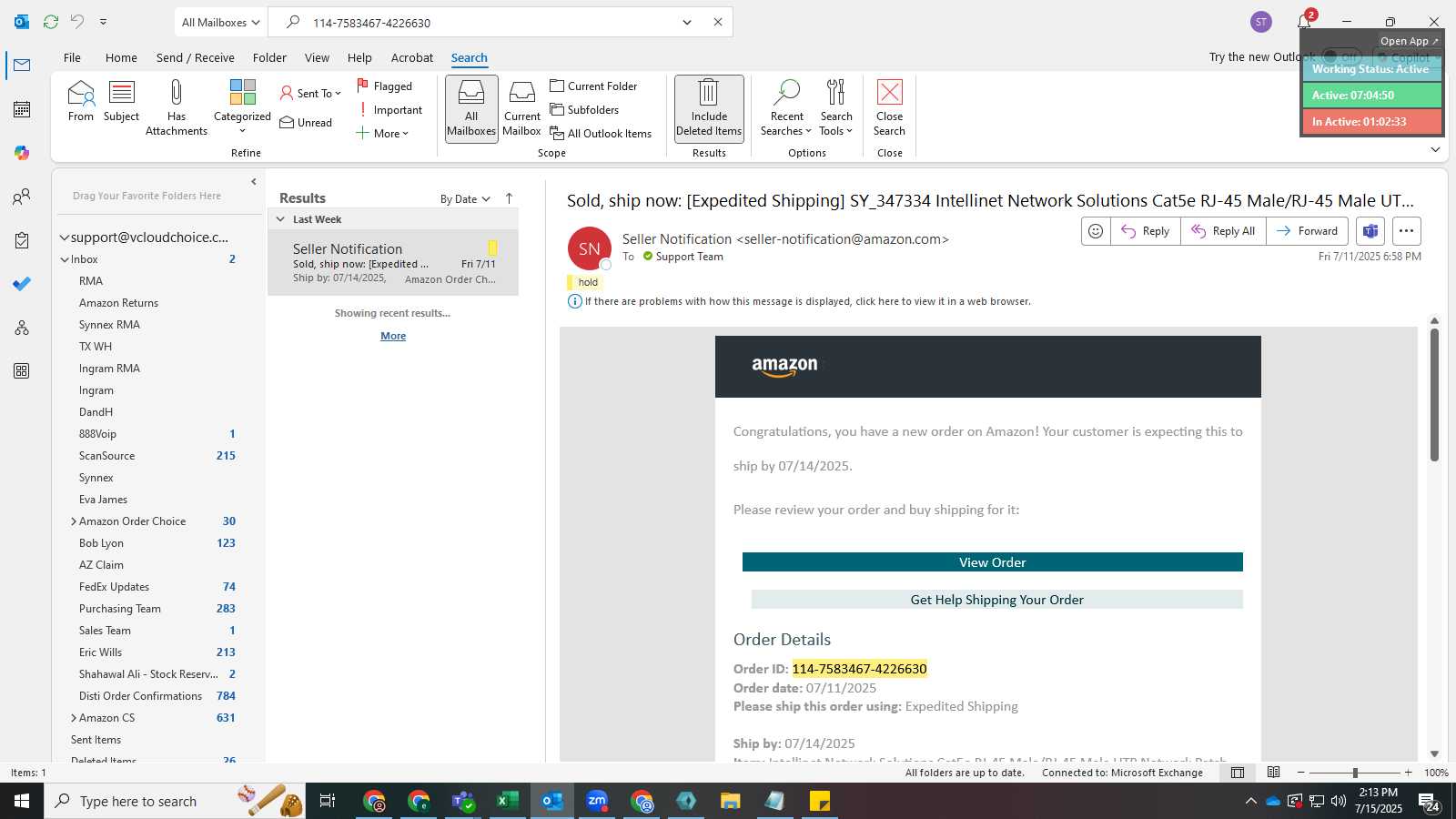1456x819 pixels.
Task: Select Current Folder scope
Action: (x=593, y=86)
